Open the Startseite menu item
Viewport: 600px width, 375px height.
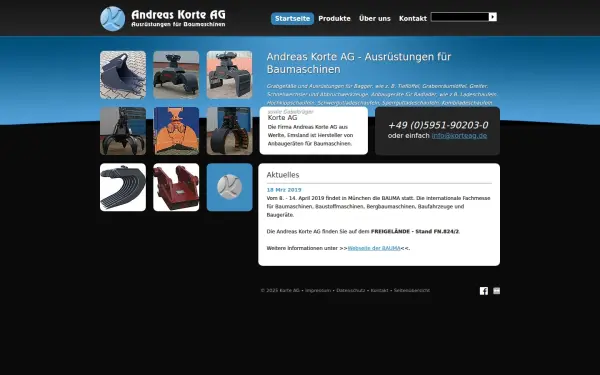tap(292, 18)
